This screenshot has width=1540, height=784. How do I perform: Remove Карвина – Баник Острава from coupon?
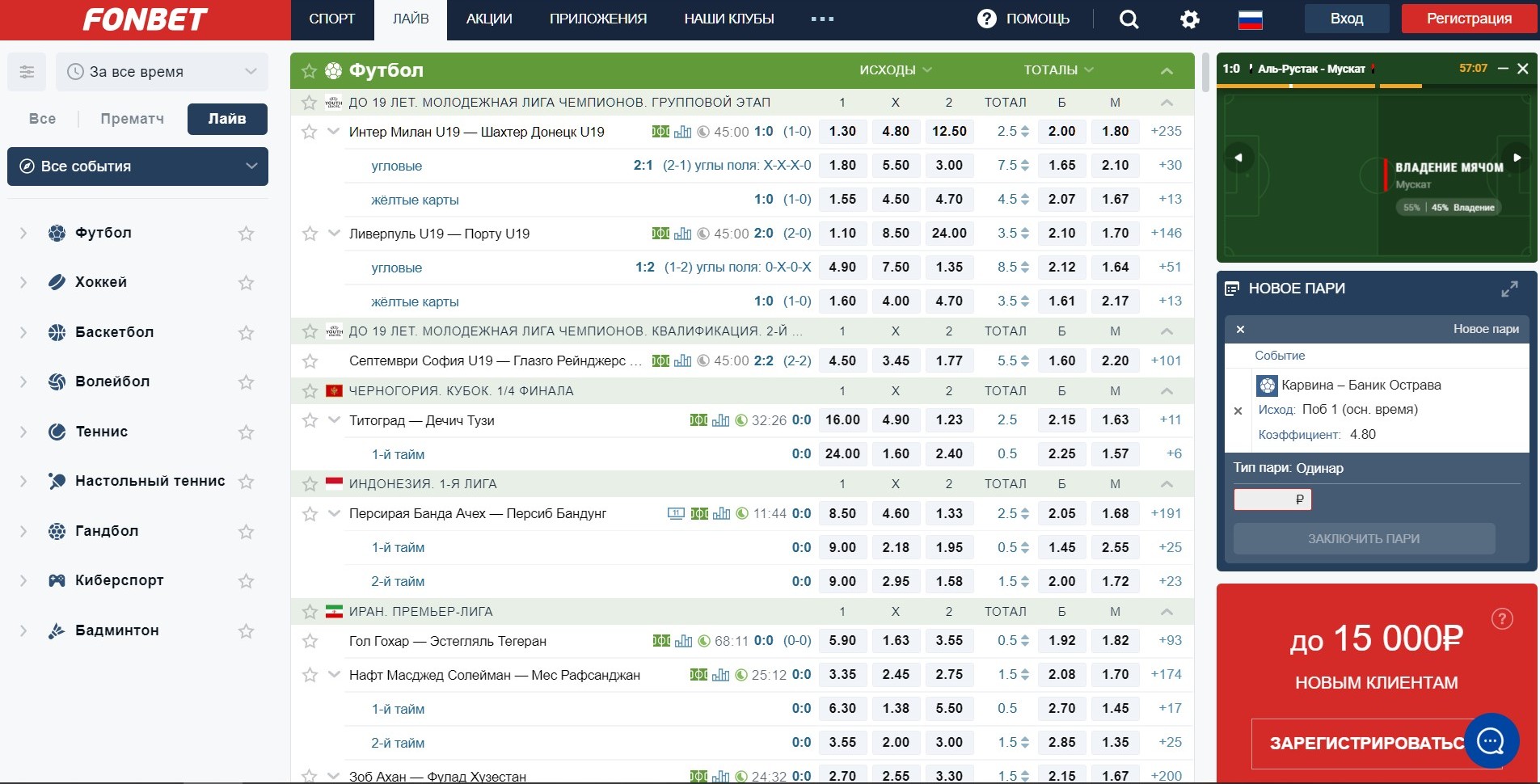(1238, 411)
